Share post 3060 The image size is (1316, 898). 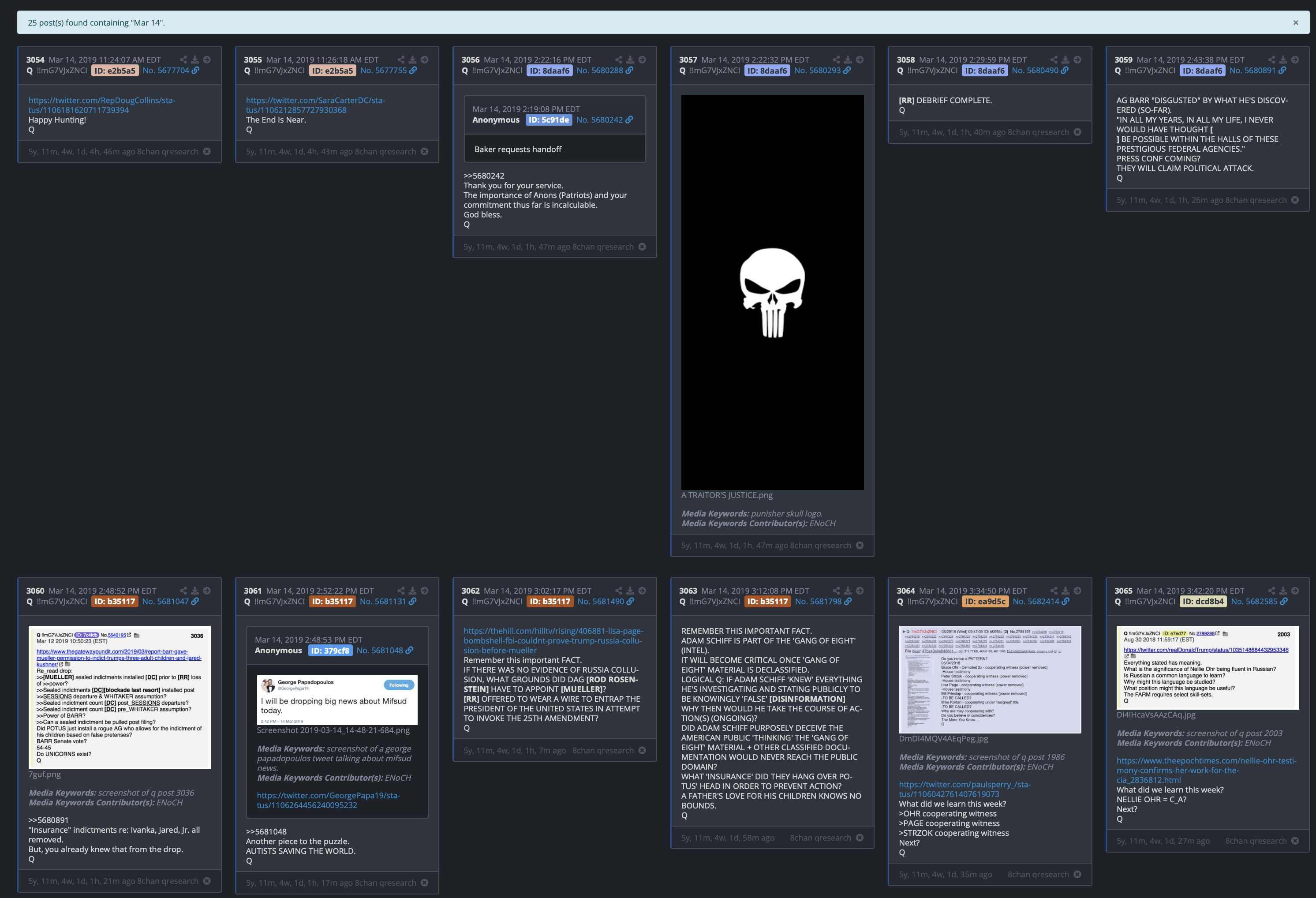pos(183,591)
